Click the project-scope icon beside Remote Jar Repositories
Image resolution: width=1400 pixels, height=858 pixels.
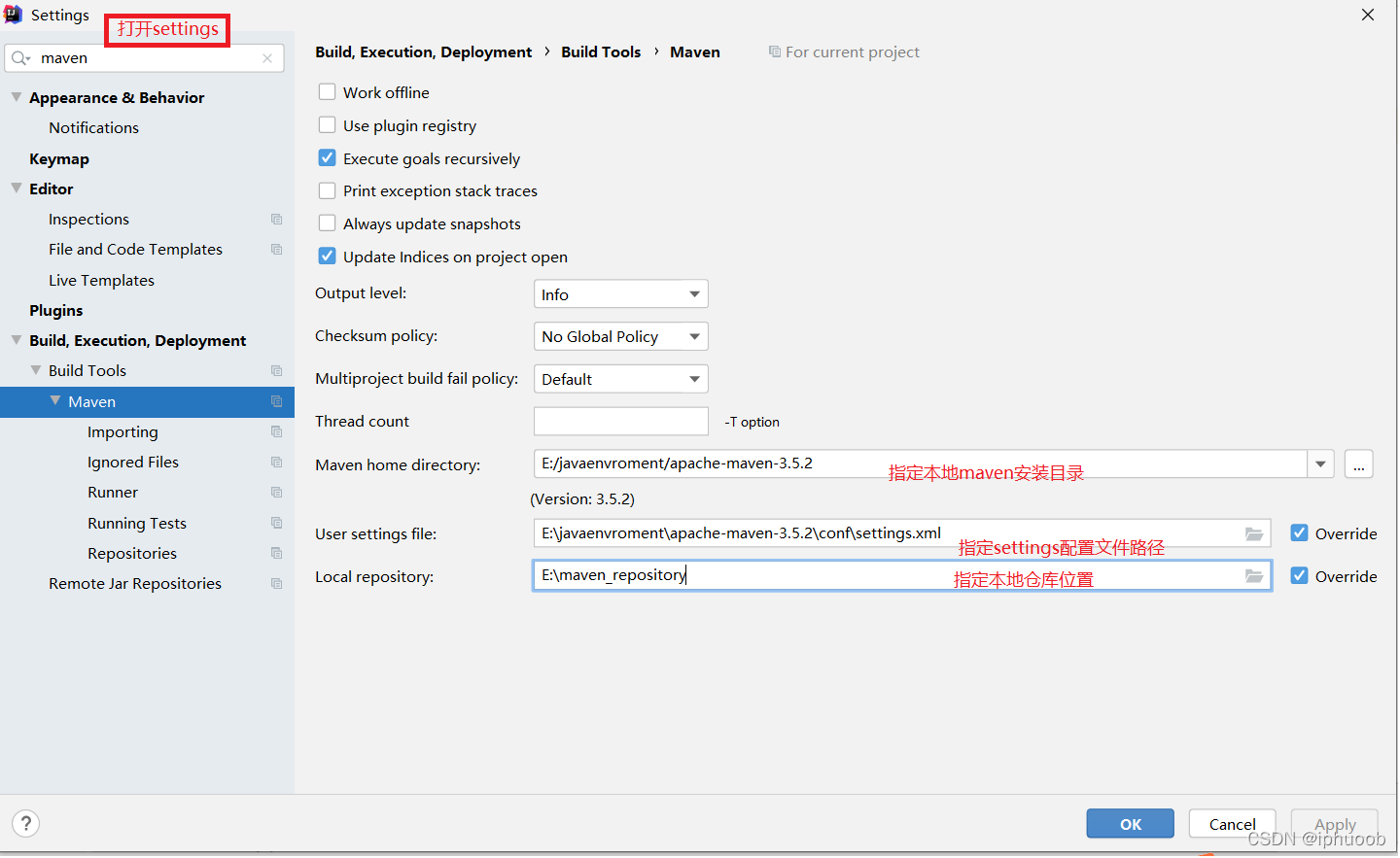coord(276,584)
